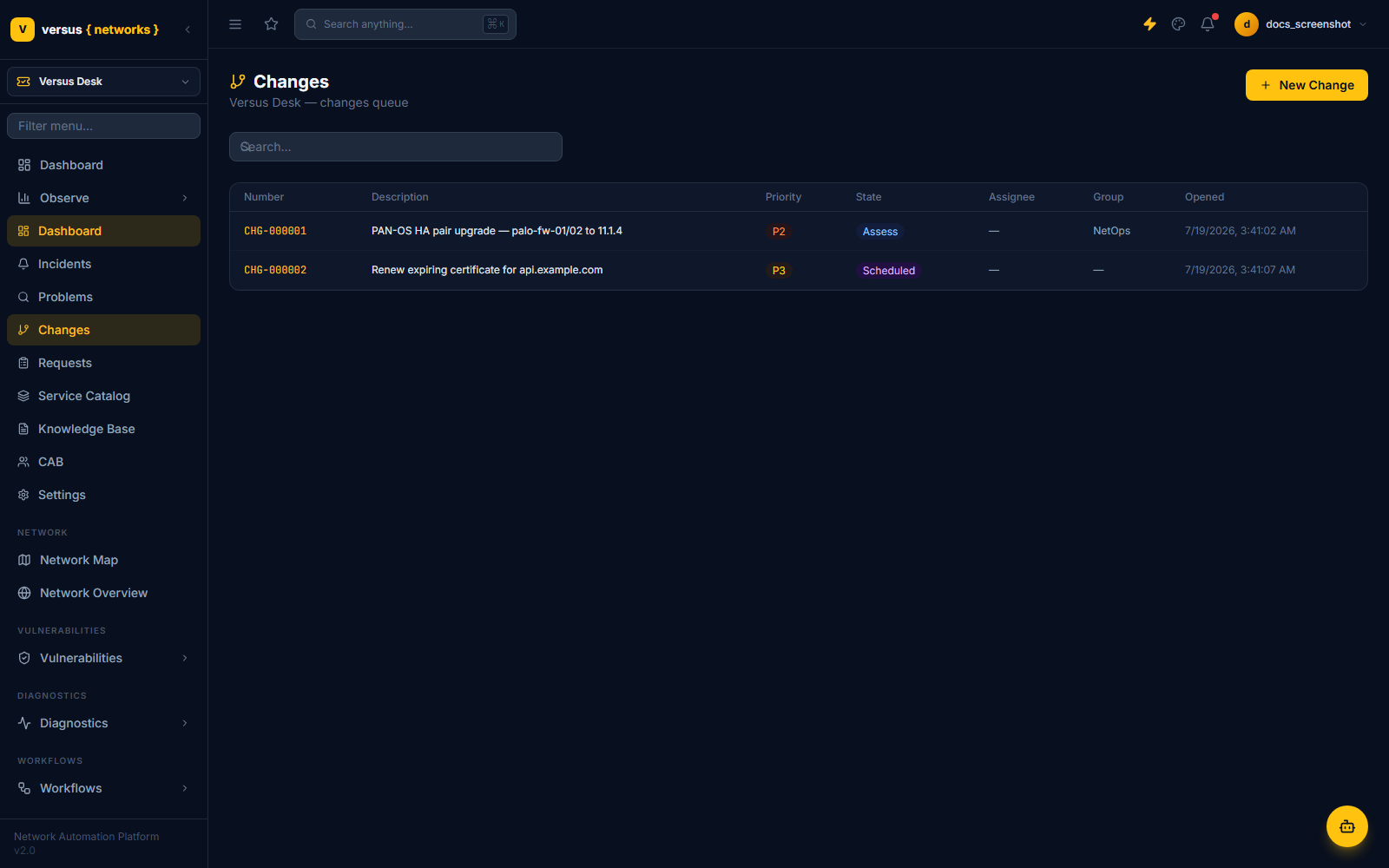Viewport: 1389px width, 868px height.
Task: Focus the Filter menu field
Action: click(x=103, y=126)
